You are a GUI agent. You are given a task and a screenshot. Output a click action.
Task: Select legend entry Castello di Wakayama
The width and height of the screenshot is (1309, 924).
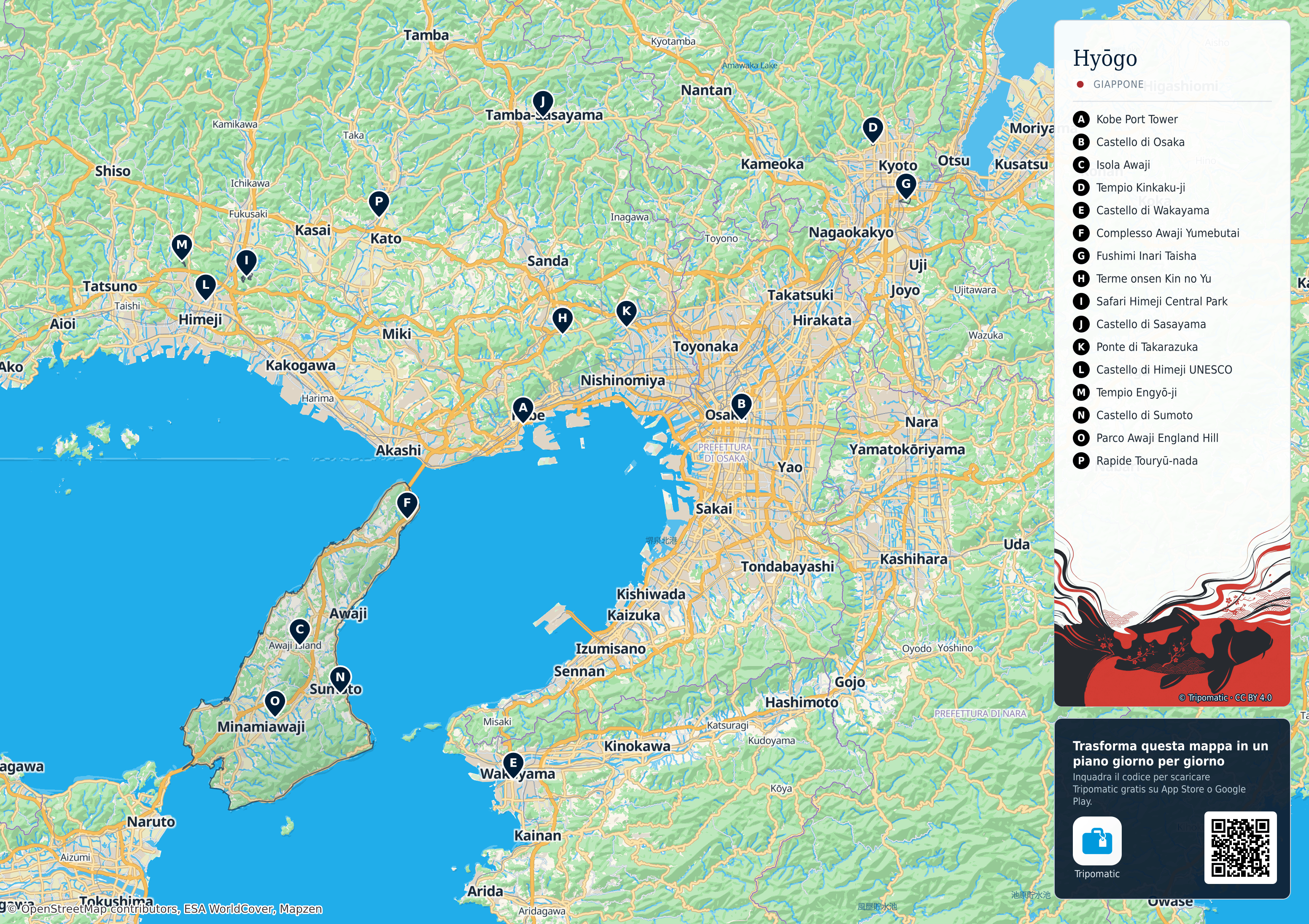pos(1142,210)
